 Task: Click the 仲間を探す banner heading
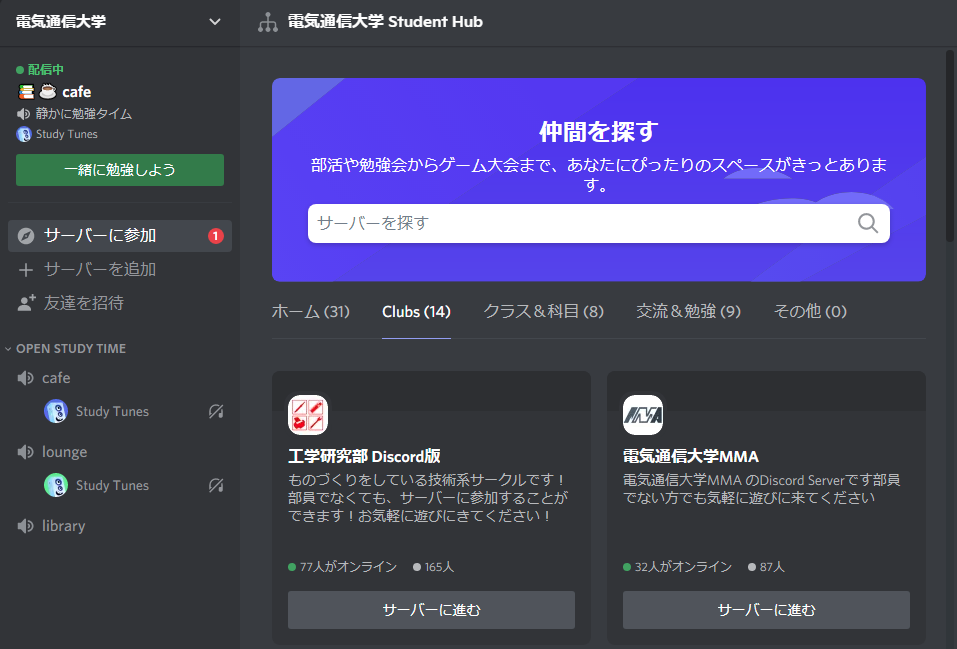click(x=599, y=131)
